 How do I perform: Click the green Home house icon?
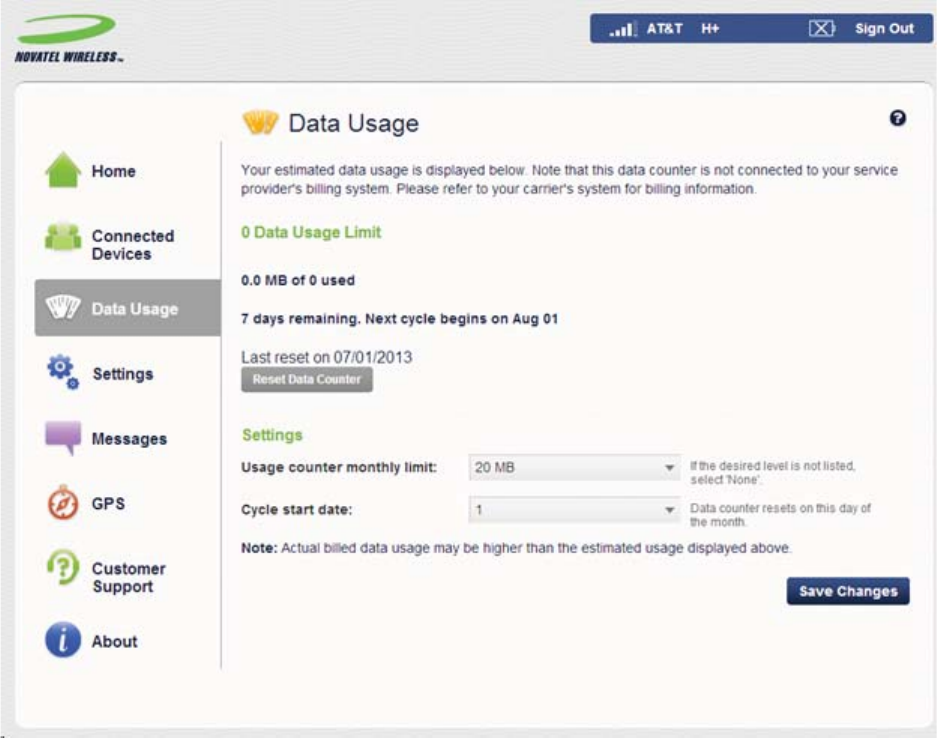[63, 170]
